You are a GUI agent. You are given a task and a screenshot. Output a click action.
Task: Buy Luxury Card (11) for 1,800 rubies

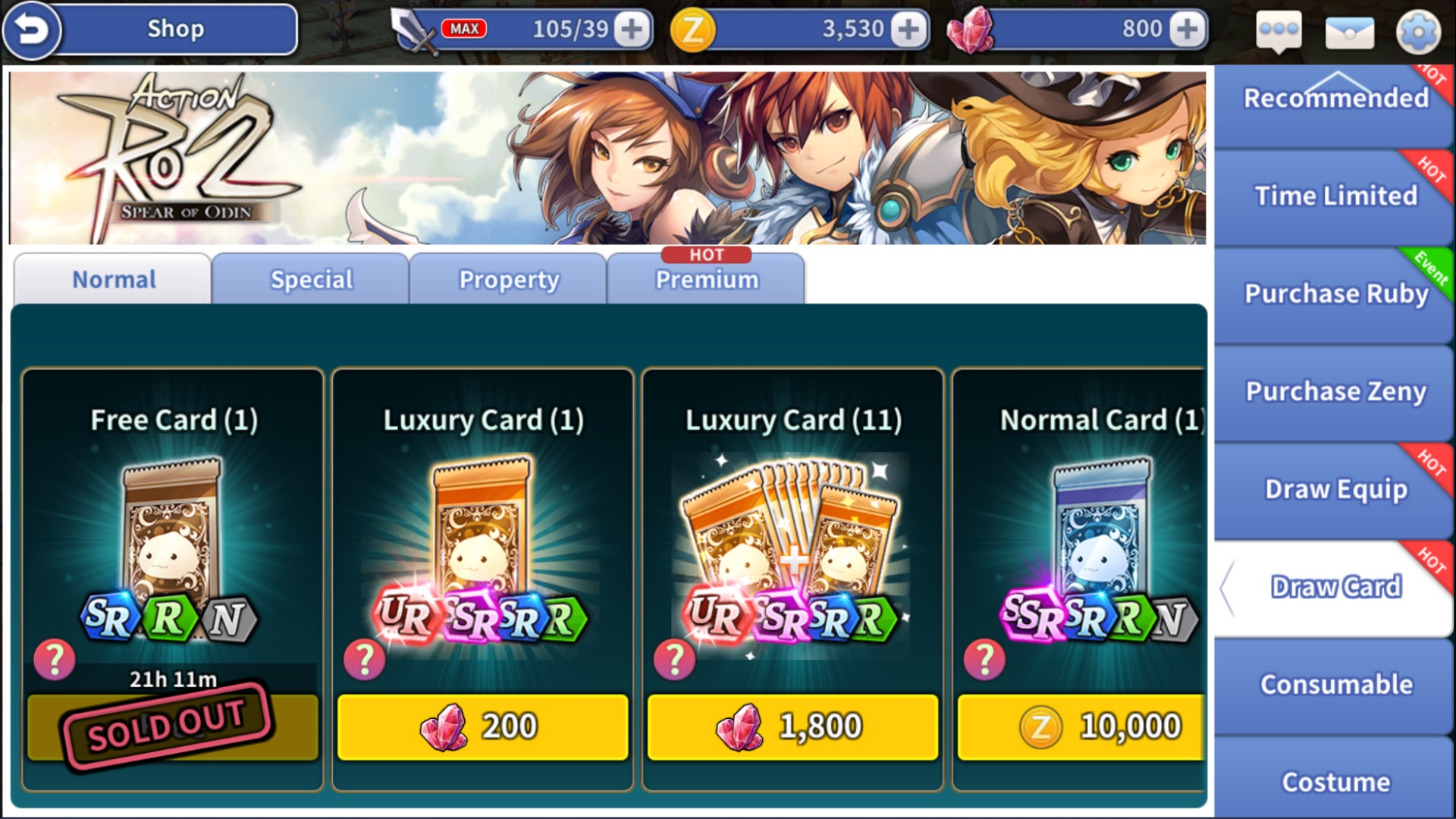click(x=792, y=726)
